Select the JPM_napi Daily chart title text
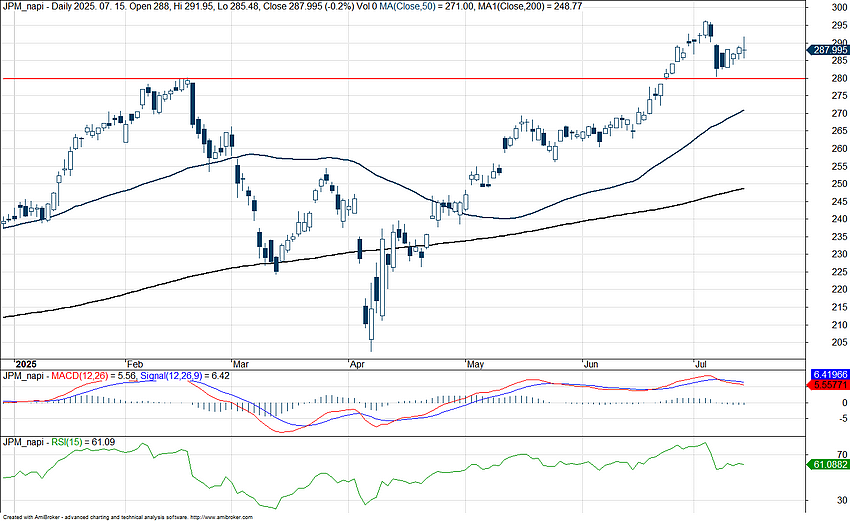The width and height of the screenshot is (850, 521). coord(35,5)
